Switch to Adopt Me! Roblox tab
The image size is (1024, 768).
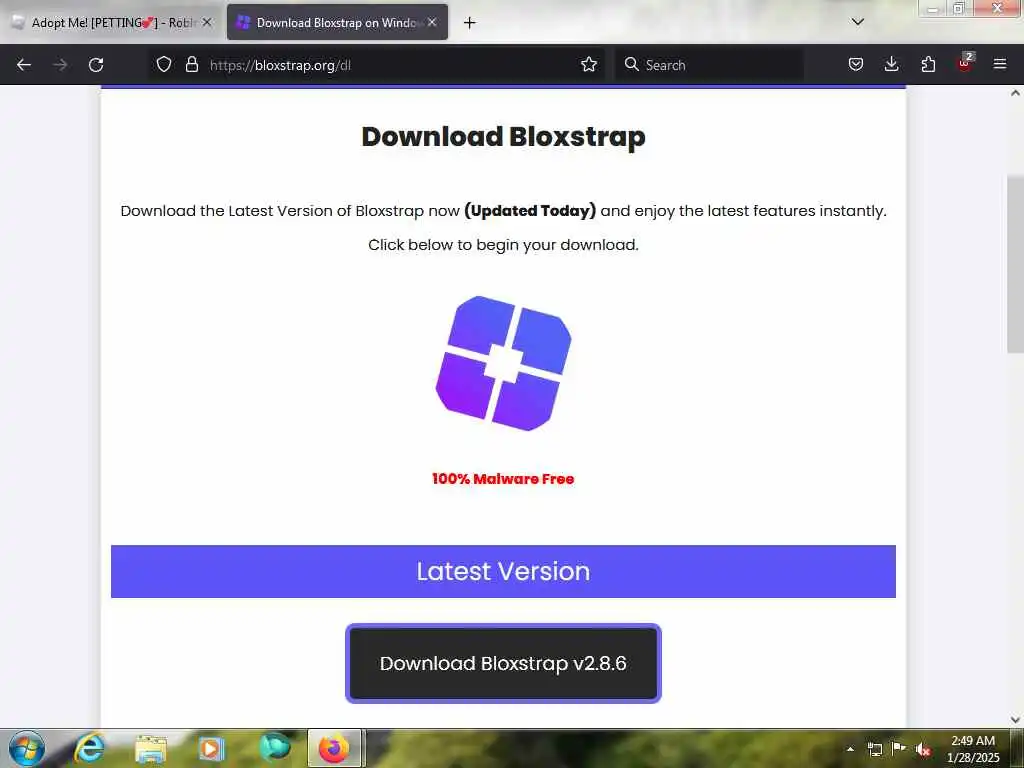pyautogui.click(x=113, y=23)
